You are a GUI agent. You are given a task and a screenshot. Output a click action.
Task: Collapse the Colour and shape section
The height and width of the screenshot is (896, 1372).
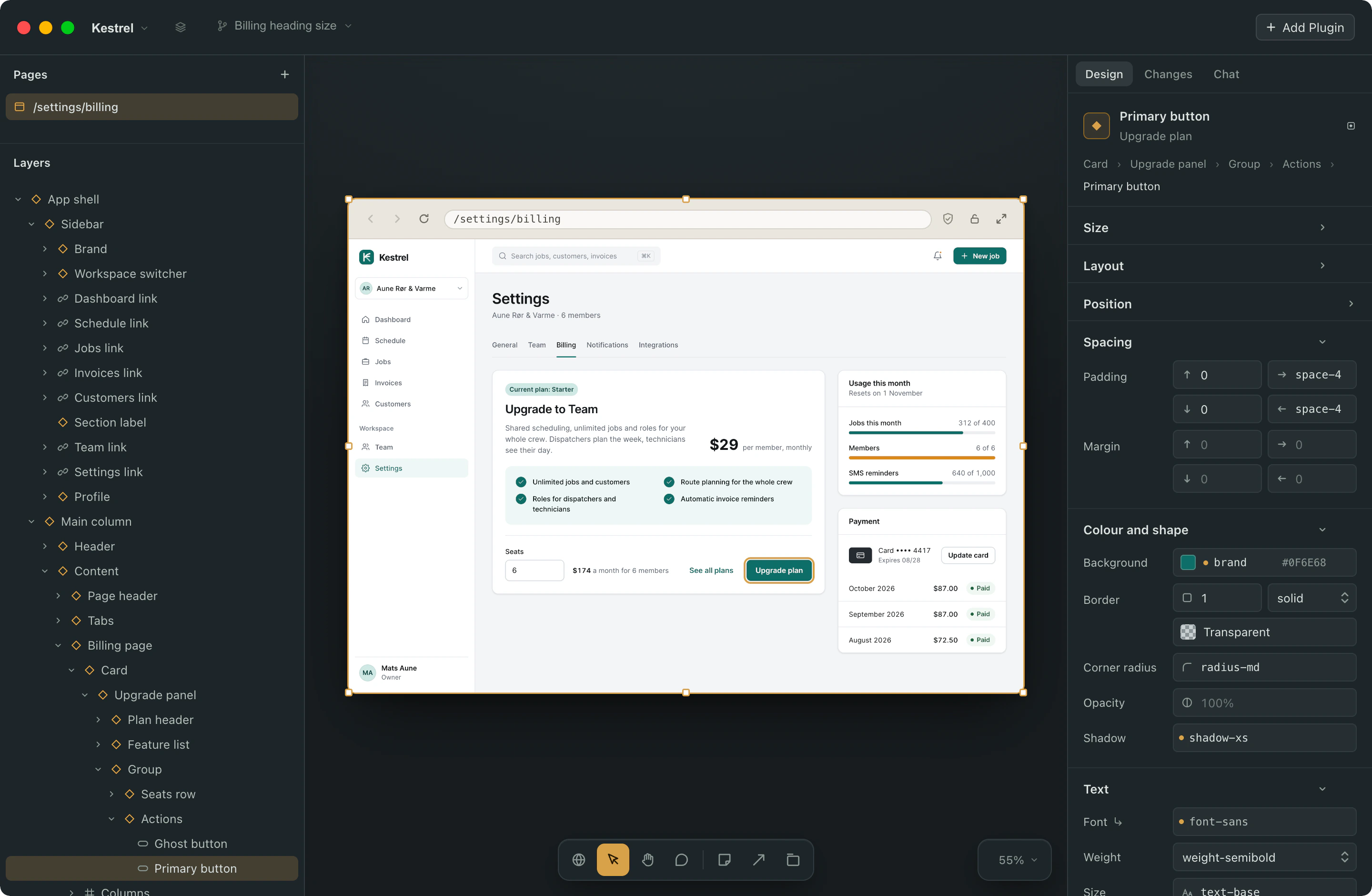pyautogui.click(x=1322, y=529)
